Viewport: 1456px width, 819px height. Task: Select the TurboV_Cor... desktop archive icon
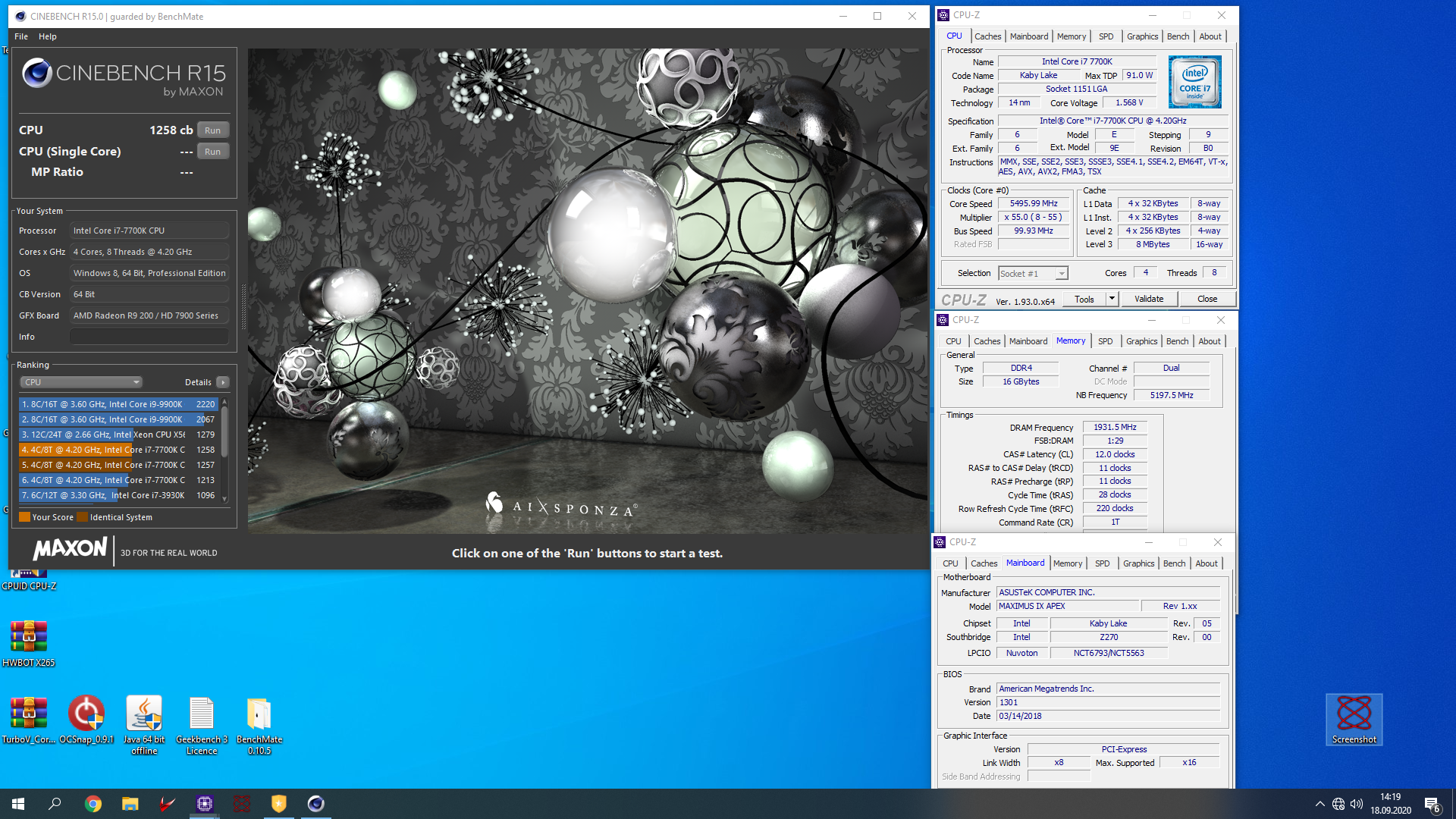coord(29,720)
